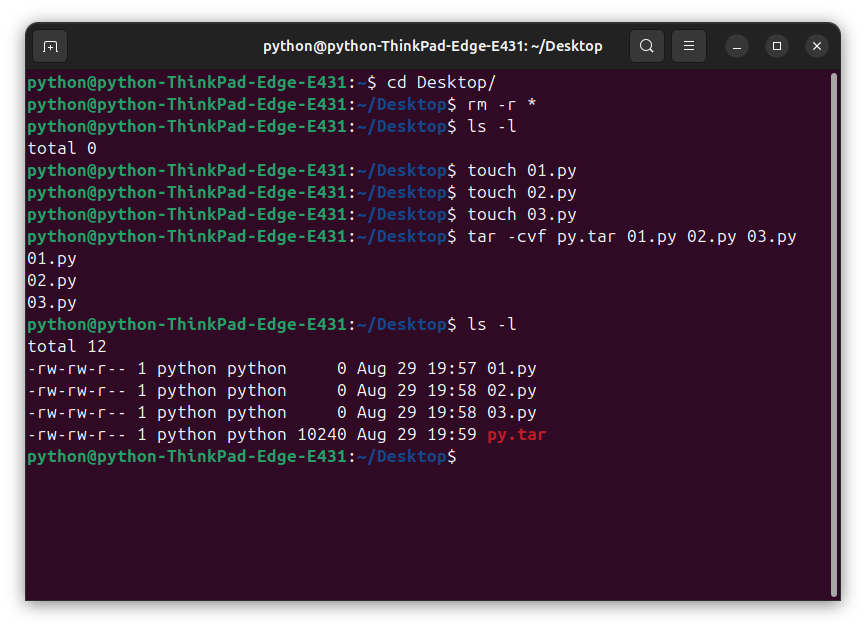
Task: Click the 19:57 timestamp of 01.py
Action: click(452, 369)
